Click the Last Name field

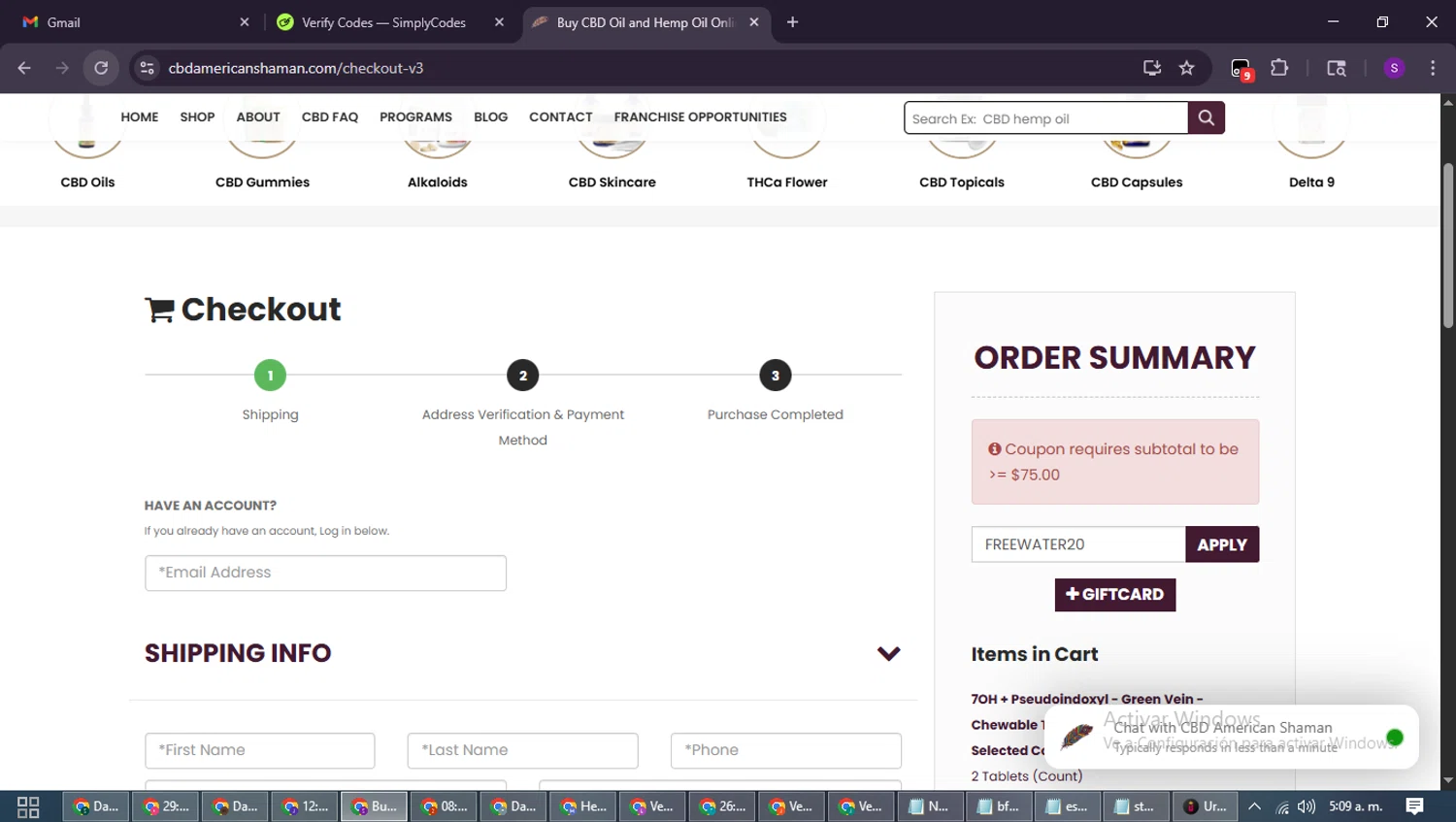click(523, 750)
